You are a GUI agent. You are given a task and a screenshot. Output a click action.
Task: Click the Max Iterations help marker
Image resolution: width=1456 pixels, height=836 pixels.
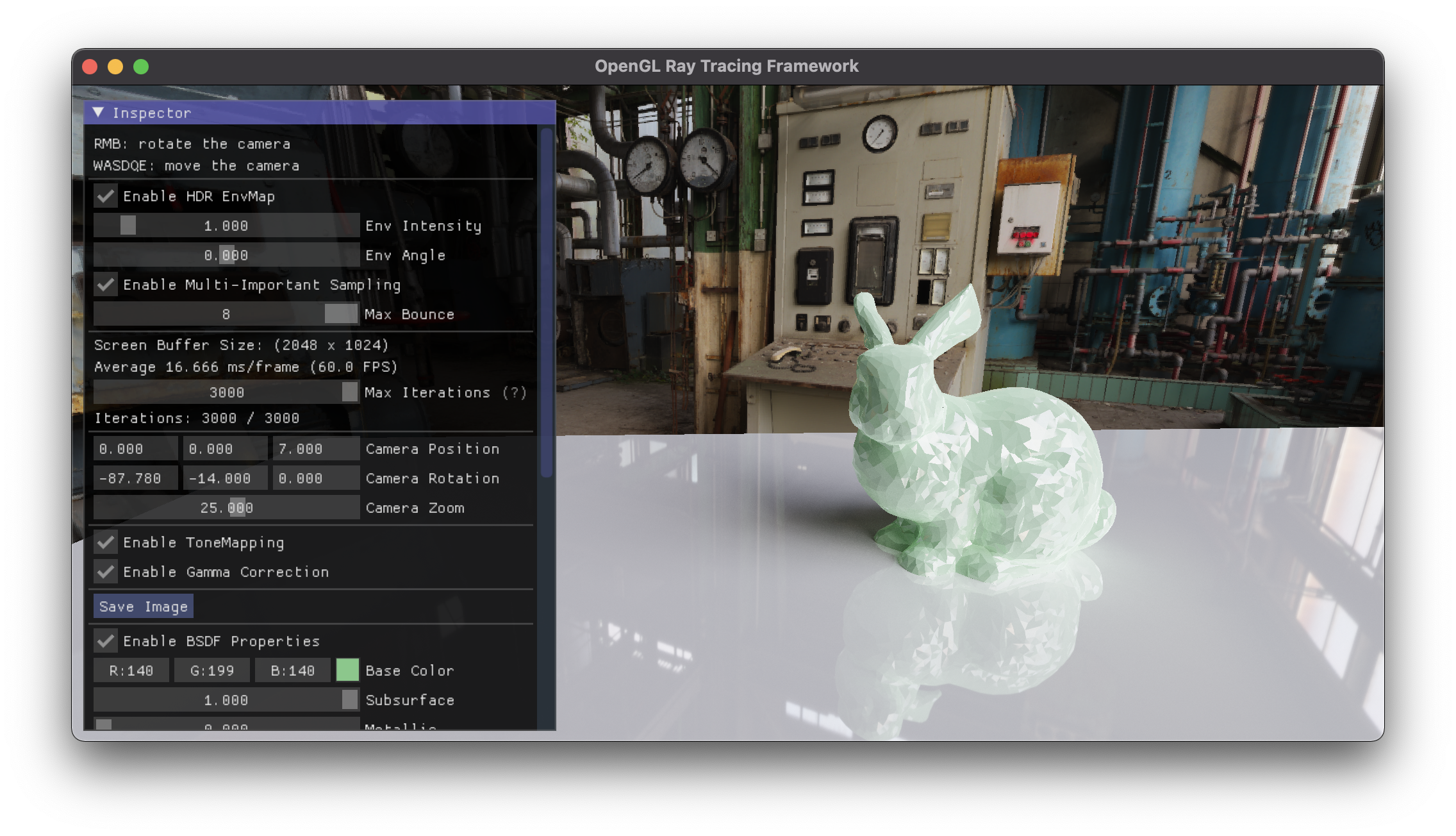click(515, 392)
